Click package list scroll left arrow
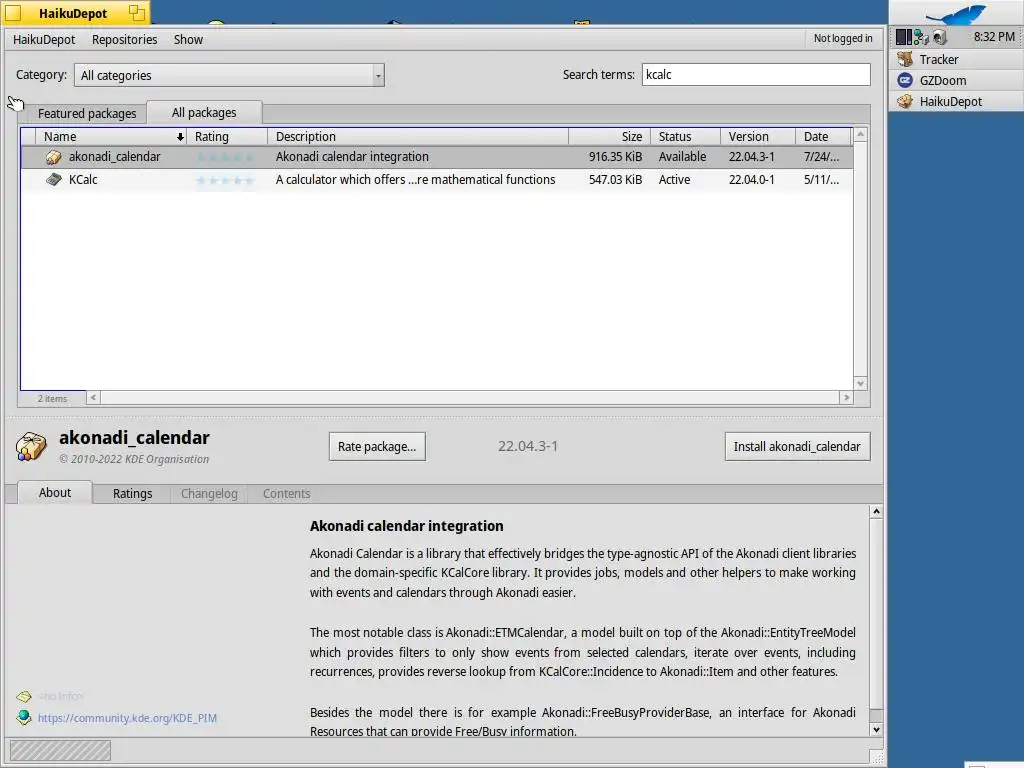 pos(93,398)
